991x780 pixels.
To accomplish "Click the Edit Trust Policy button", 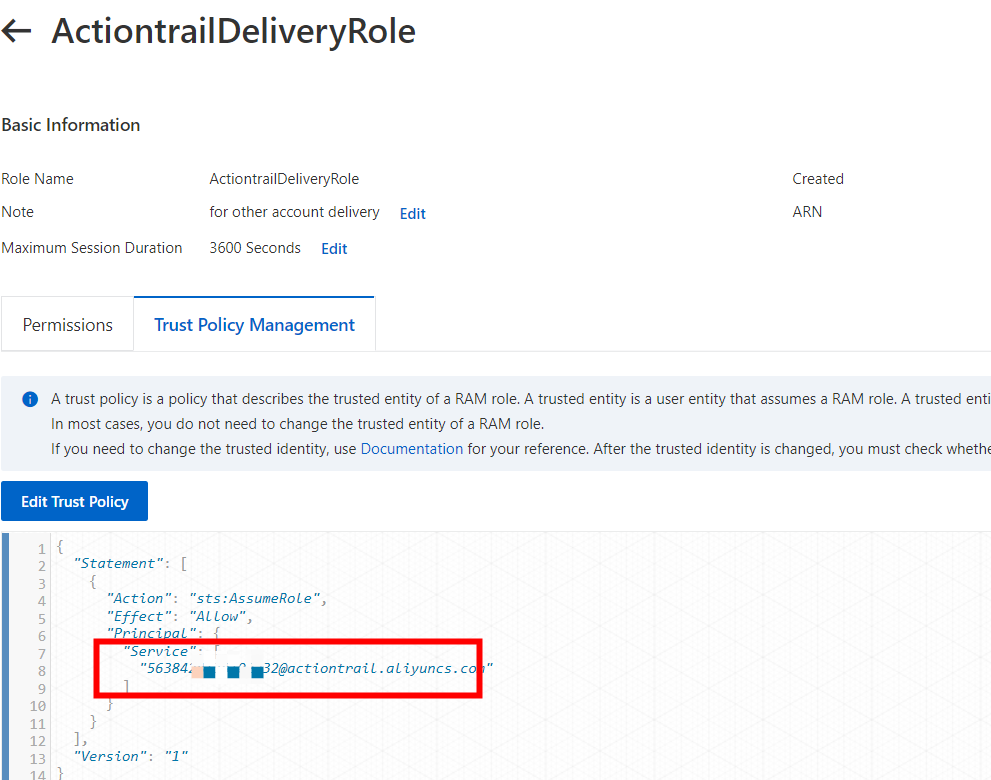I will click(75, 501).
